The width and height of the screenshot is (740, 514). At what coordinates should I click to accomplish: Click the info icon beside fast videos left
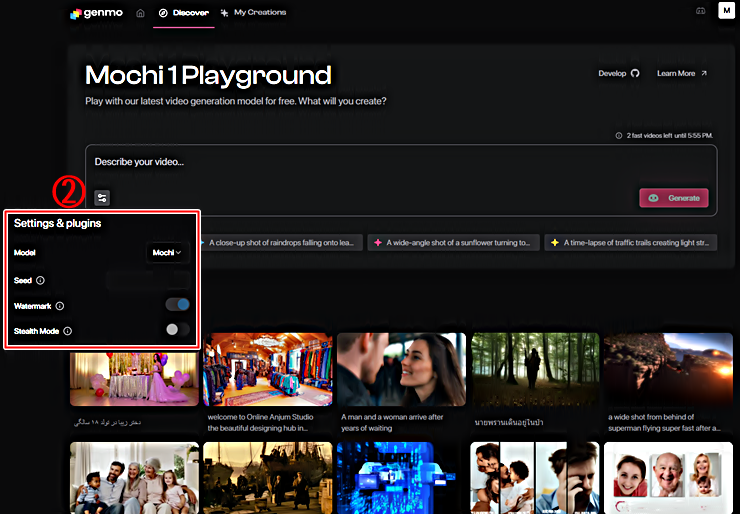619,135
